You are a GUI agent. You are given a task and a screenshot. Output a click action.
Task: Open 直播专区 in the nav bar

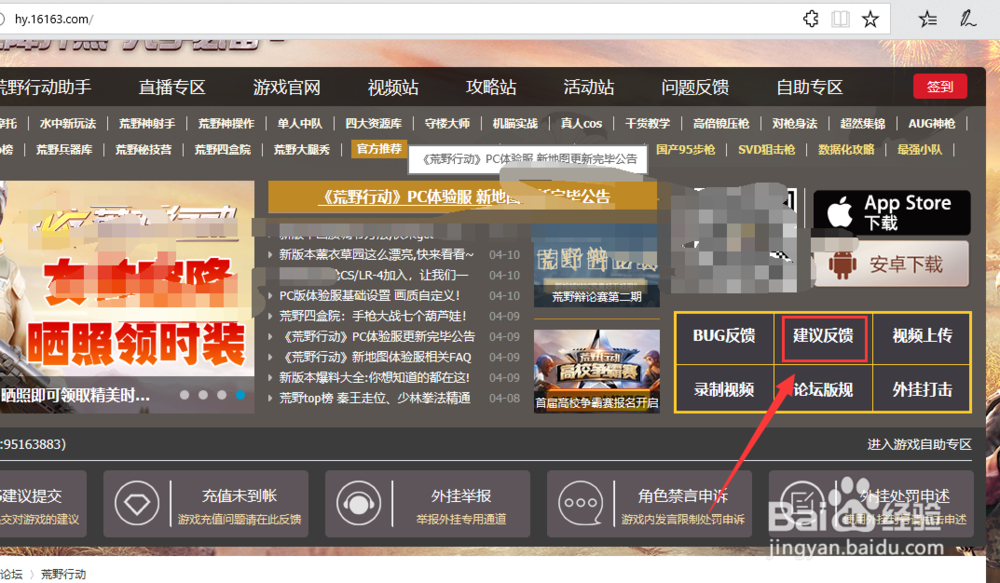[x=172, y=87]
